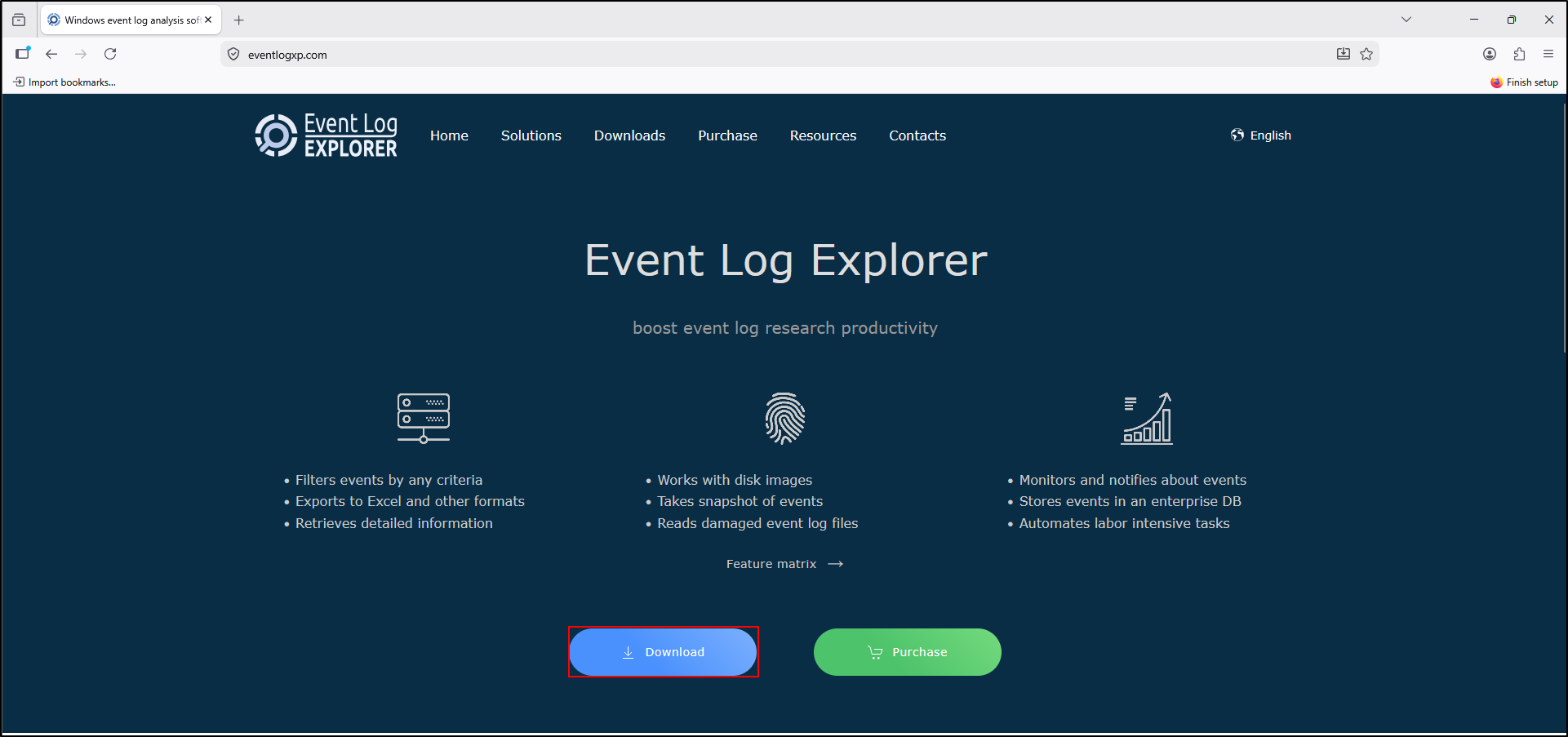
Task: Restore down the browser window
Action: click(x=1512, y=20)
